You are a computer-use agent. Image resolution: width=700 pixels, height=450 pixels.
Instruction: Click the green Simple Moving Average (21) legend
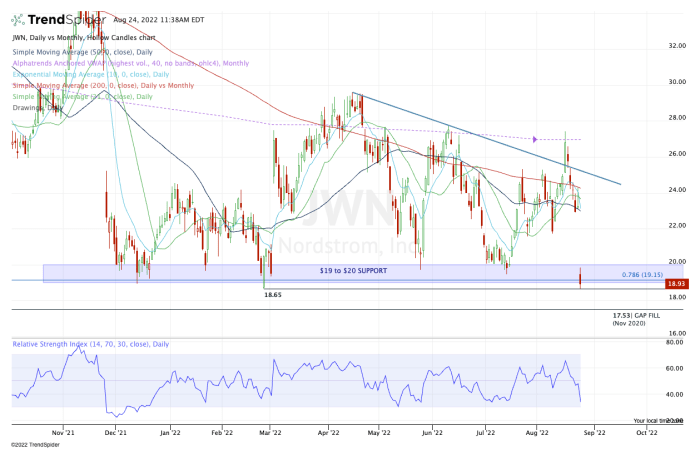pyautogui.click(x=83, y=96)
